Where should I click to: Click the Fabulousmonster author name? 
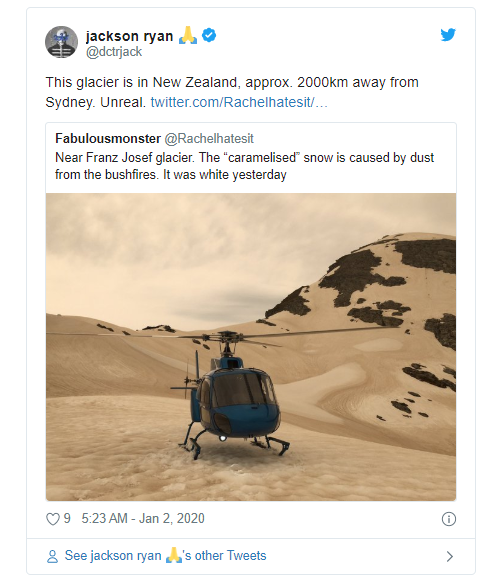pyautogui.click(x=108, y=138)
